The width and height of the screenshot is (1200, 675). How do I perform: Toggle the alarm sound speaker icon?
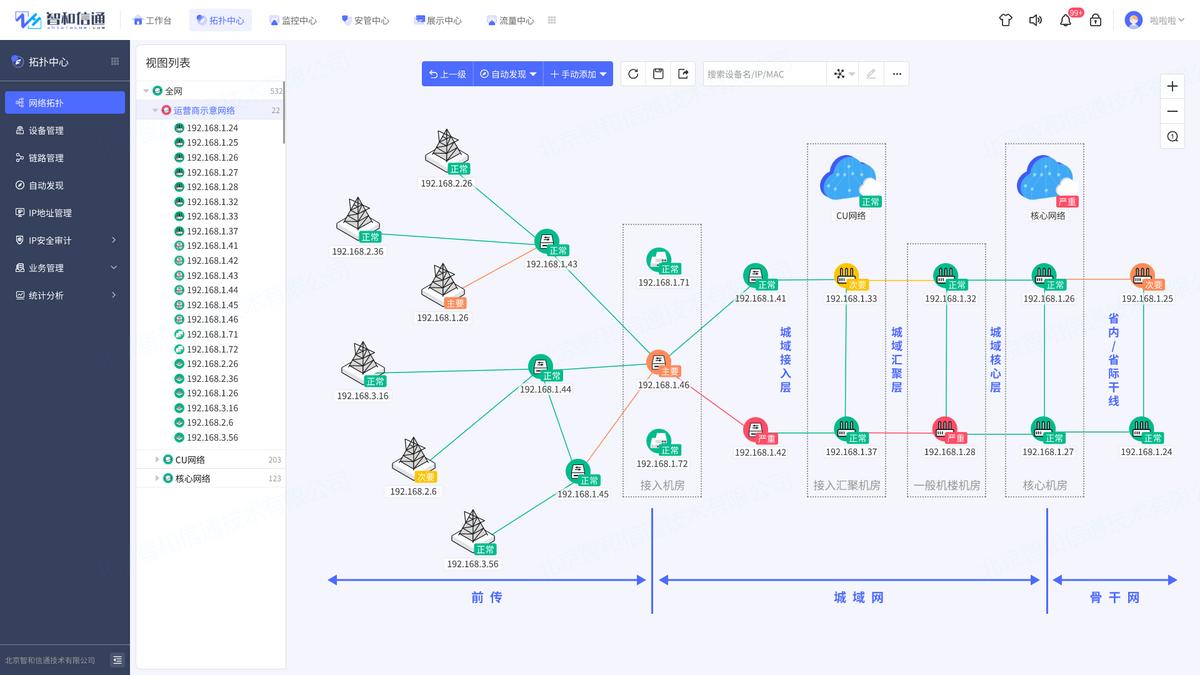point(1035,20)
